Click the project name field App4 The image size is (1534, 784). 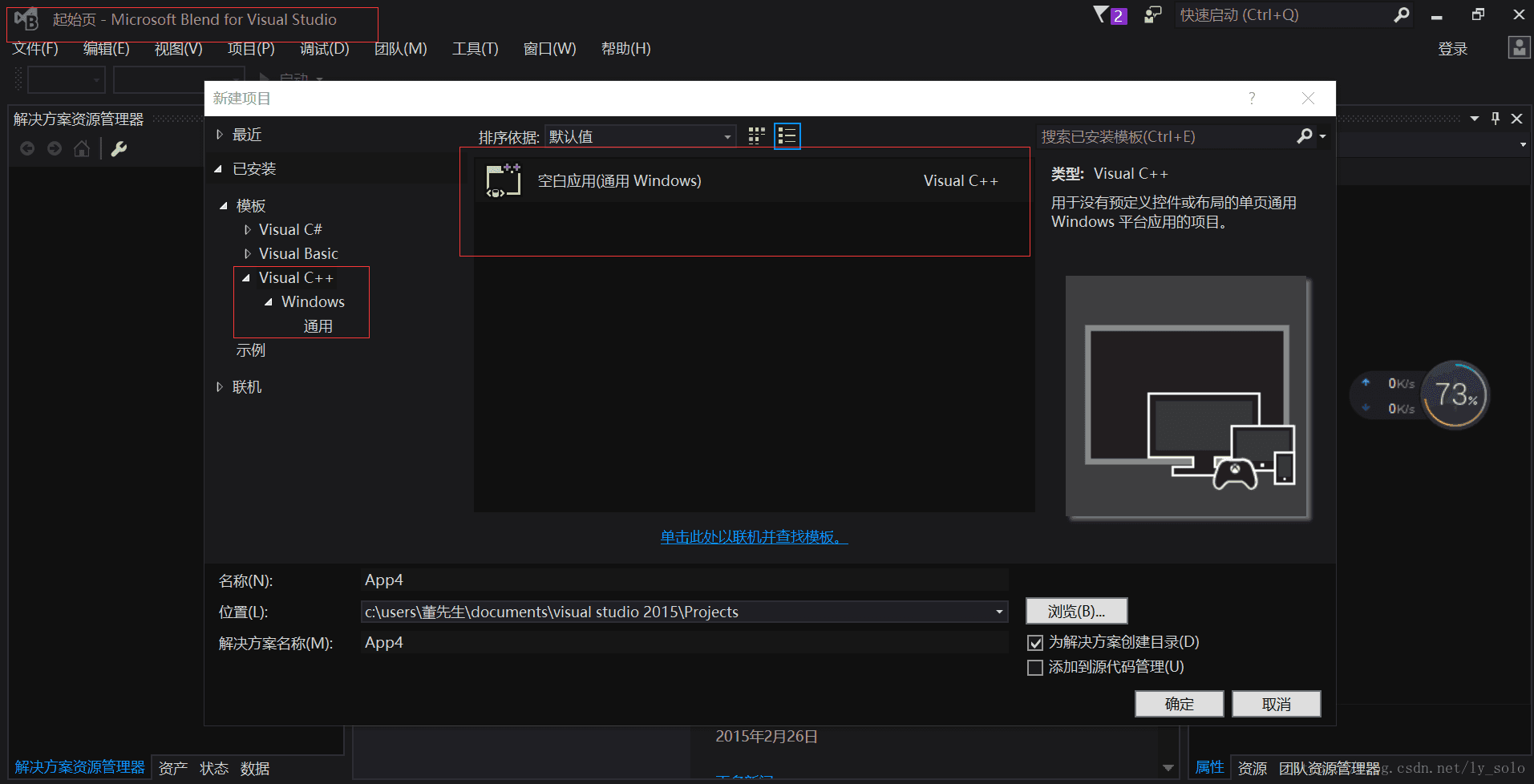point(684,580)
